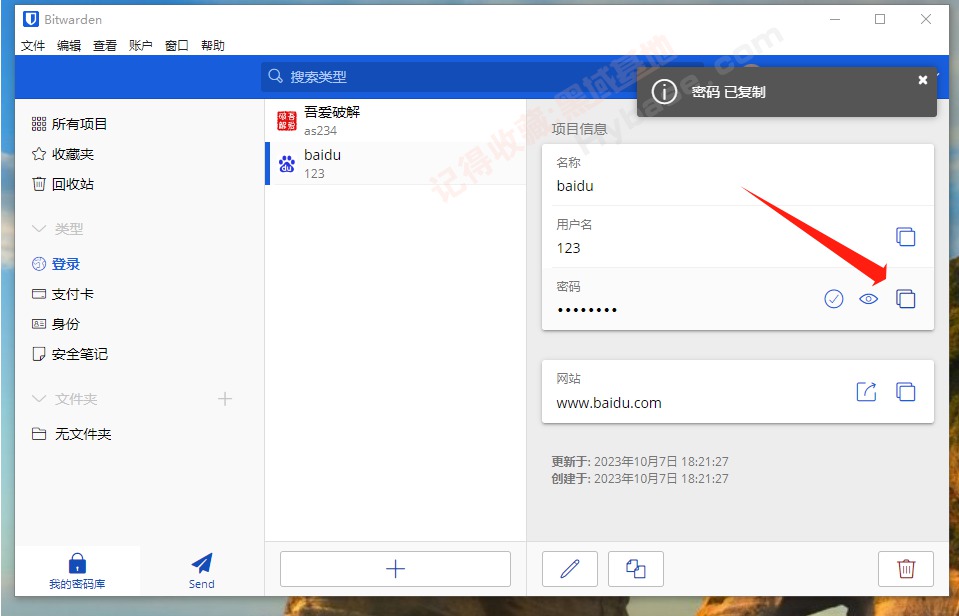The width and height of the screenshot is (959, 616).
Task: Open 我的密码库 vault tab
Action: 78,571
